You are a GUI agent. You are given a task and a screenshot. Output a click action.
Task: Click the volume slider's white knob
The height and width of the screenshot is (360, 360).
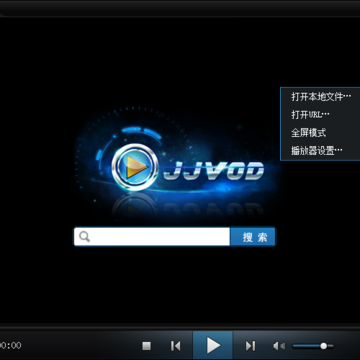pos(323,346)
